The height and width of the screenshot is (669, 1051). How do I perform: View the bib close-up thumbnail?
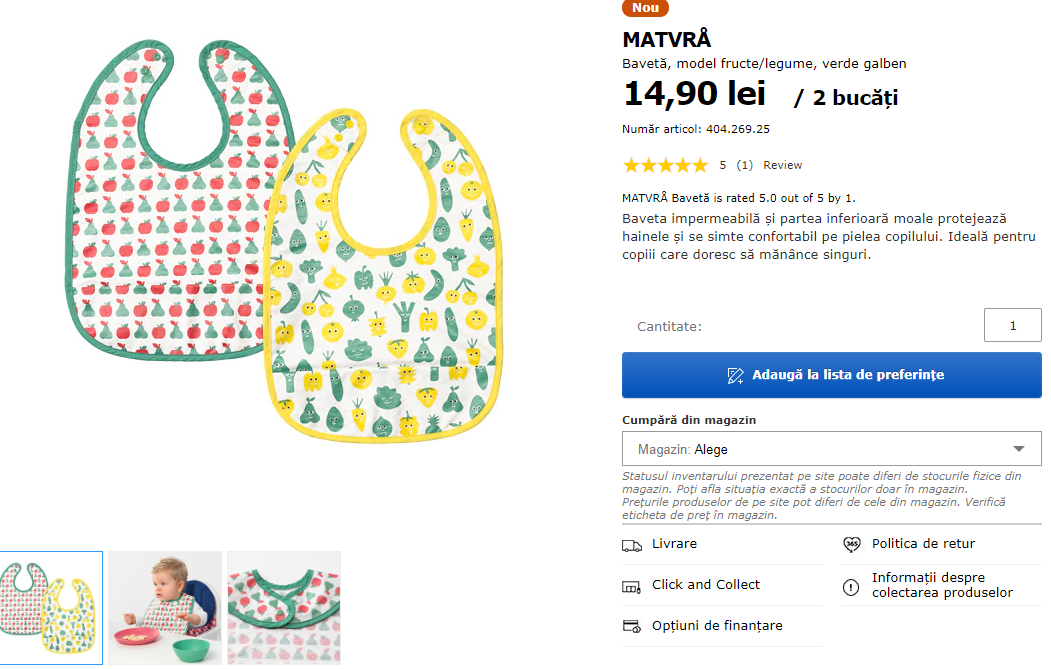284,607
